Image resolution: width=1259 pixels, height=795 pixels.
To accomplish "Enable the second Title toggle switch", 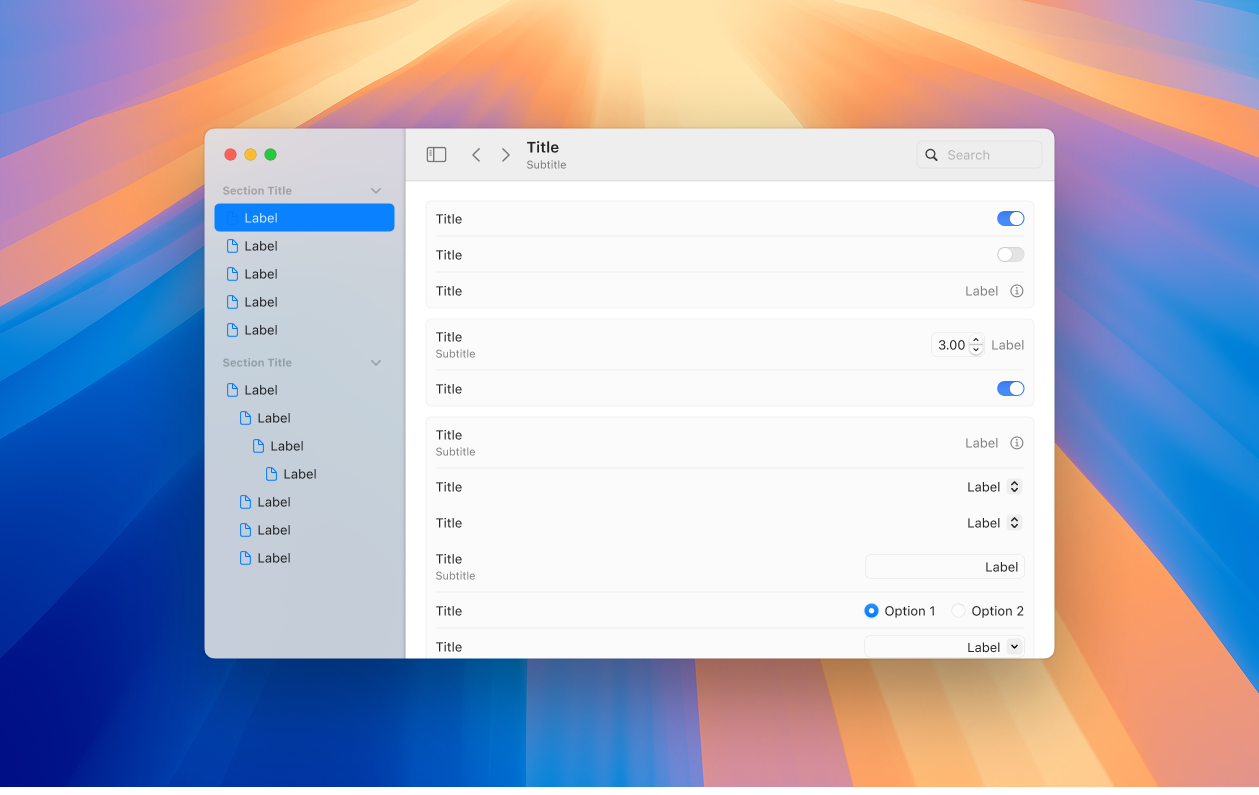I will [x=1010, y=254].
